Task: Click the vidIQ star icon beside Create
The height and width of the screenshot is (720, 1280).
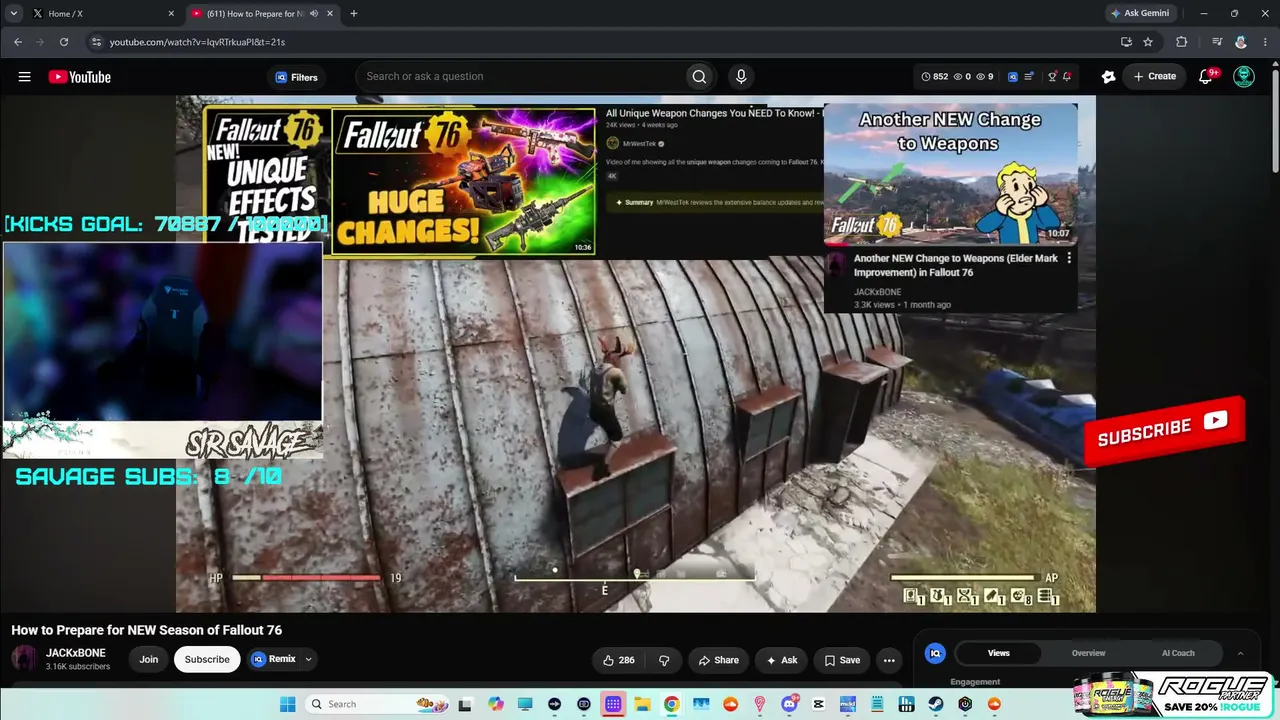Action: click(1108, 77)
